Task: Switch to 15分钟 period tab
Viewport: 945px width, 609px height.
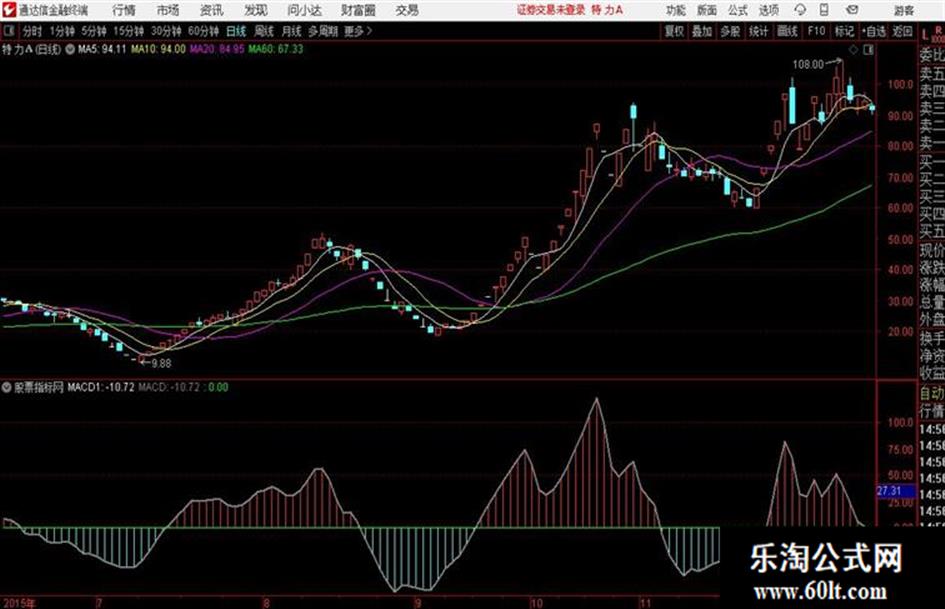Action: pos(128,31)
